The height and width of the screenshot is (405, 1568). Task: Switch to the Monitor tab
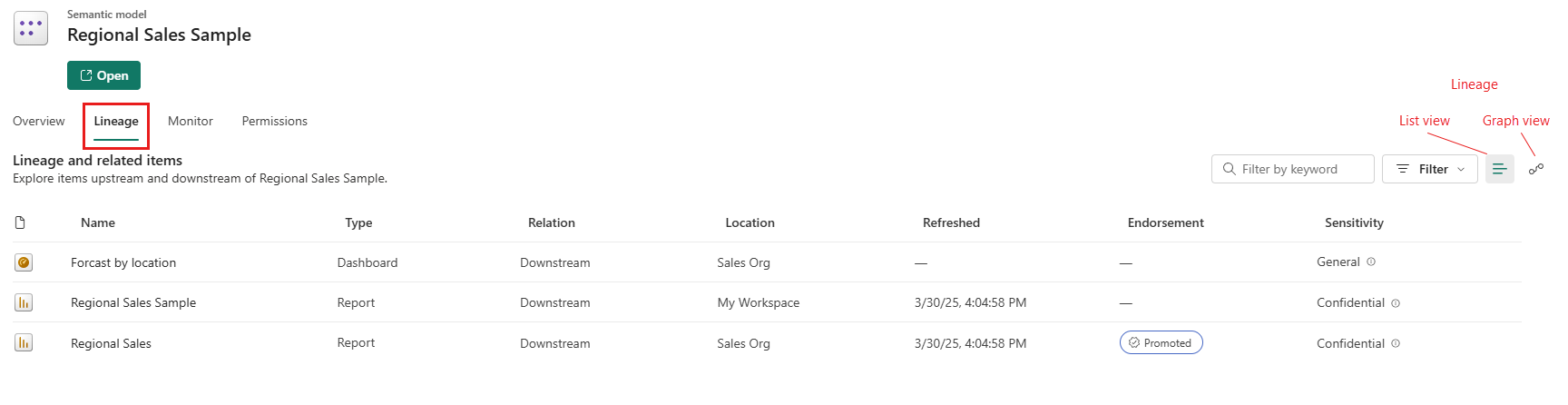pyautogui.click(x=191, y=121)
